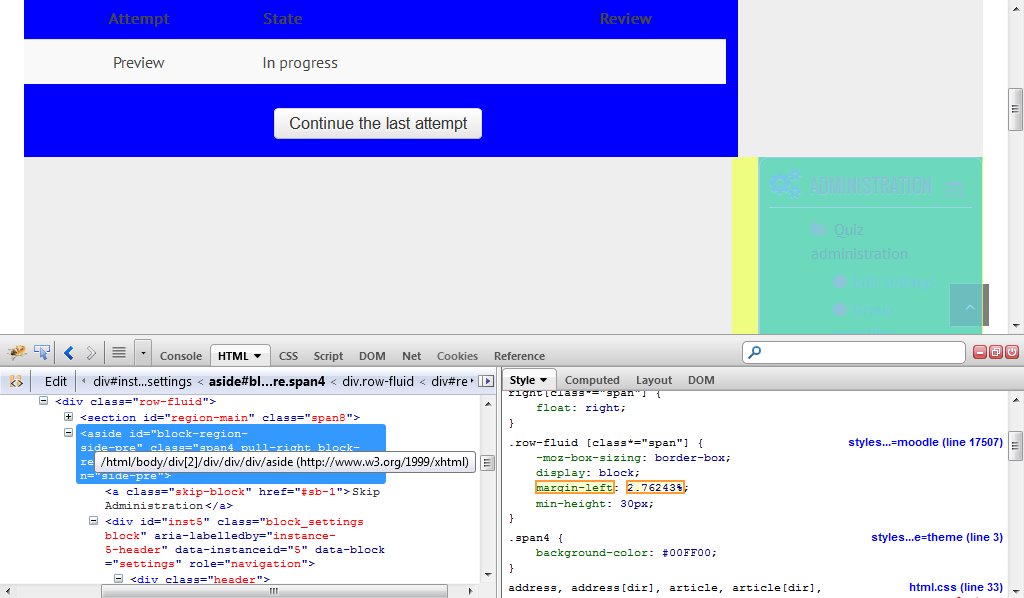
Task: Click HTML panel scrollbar down arrow
Action: pos(488,574)
